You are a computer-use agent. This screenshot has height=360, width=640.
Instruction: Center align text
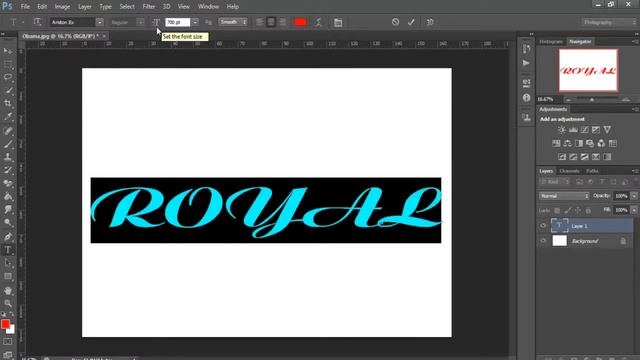[271, 22]
